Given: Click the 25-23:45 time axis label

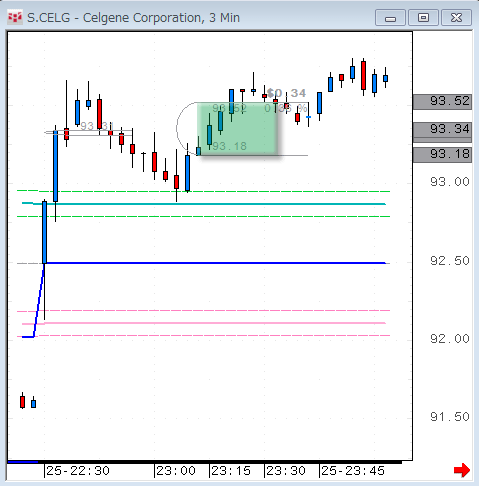Looking at the screenshot, I should [x=353, y=471].
